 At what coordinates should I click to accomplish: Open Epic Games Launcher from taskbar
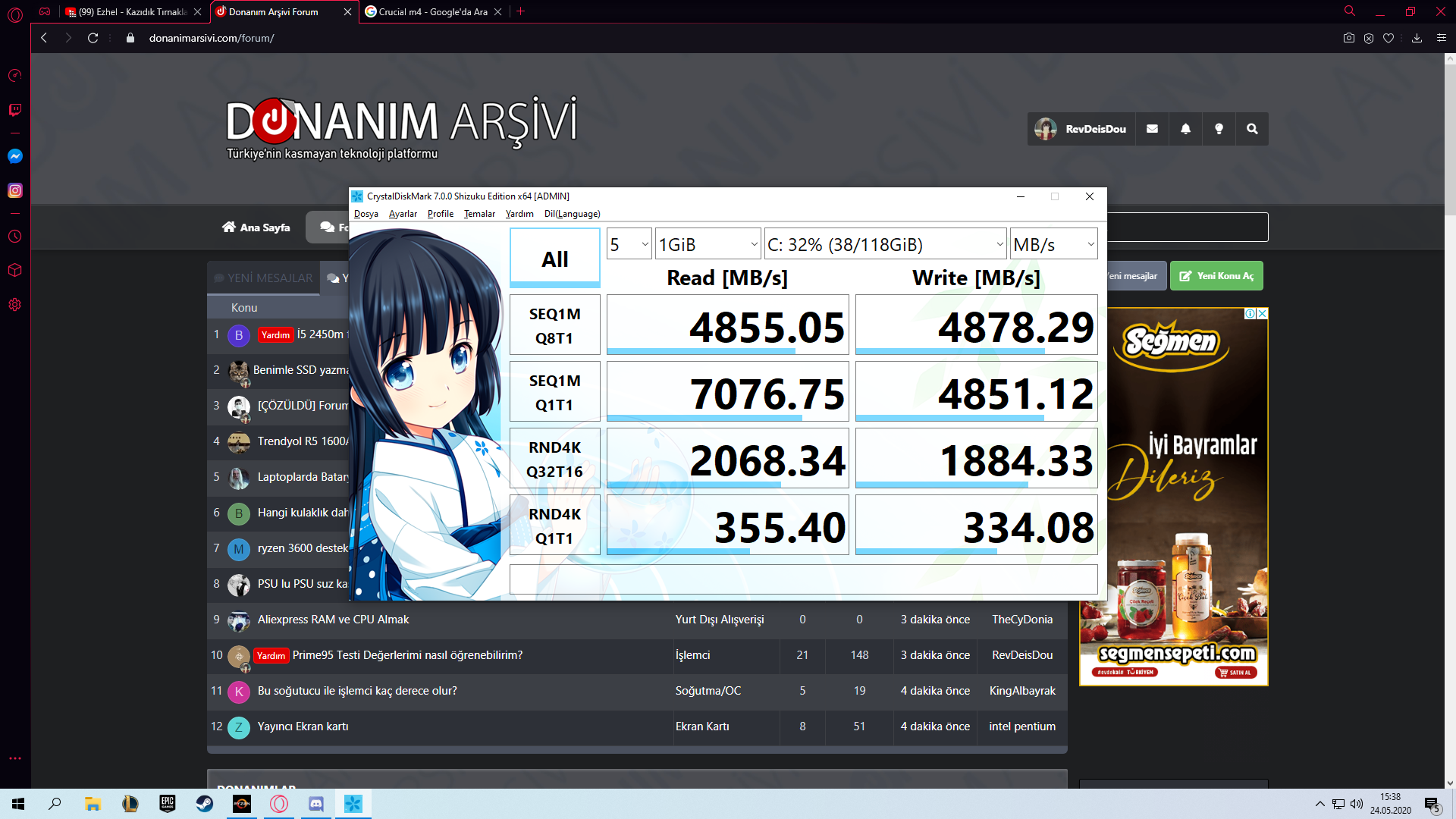(x=168, y=804)
